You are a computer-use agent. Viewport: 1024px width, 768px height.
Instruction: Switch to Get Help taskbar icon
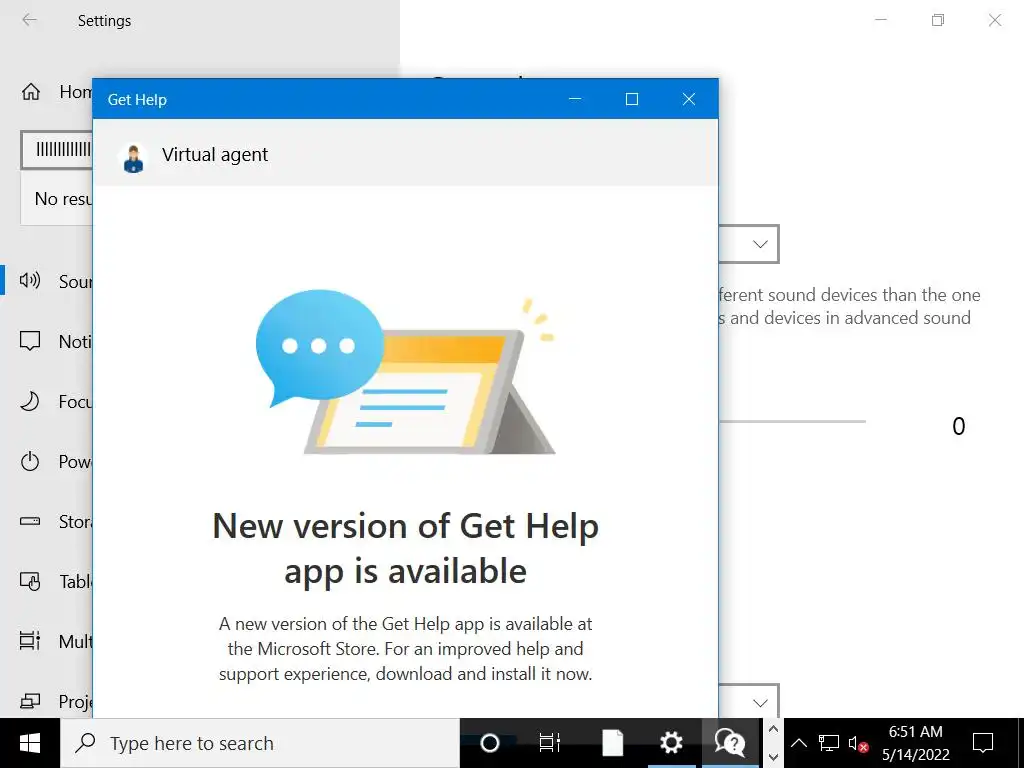[730, 743]
